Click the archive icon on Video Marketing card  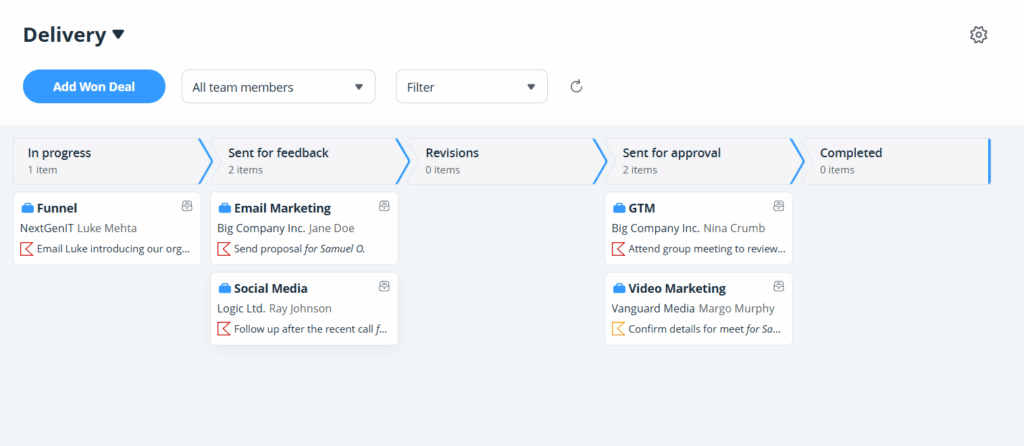779,286
